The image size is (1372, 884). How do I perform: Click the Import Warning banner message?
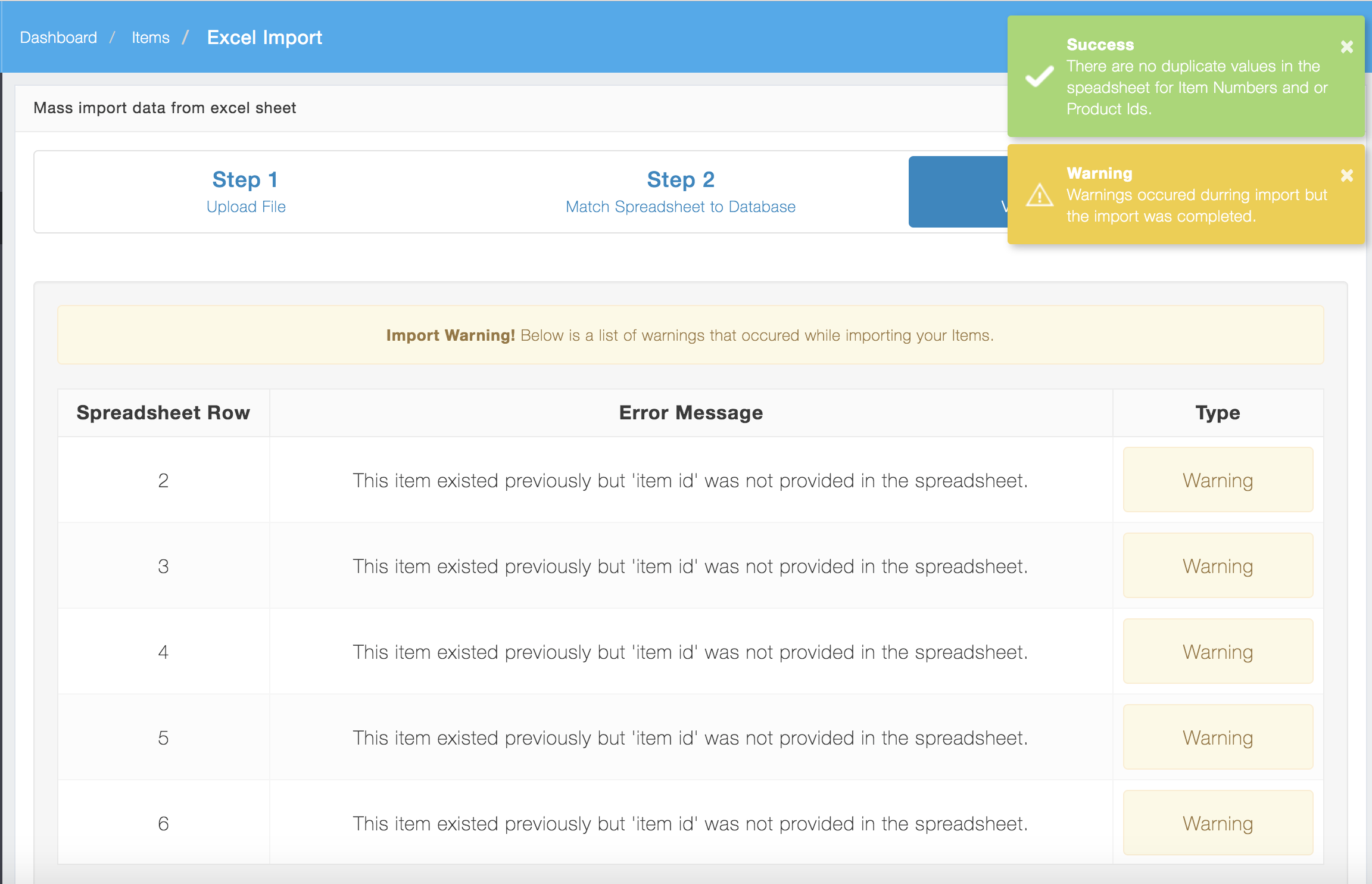tap(690, 335)
